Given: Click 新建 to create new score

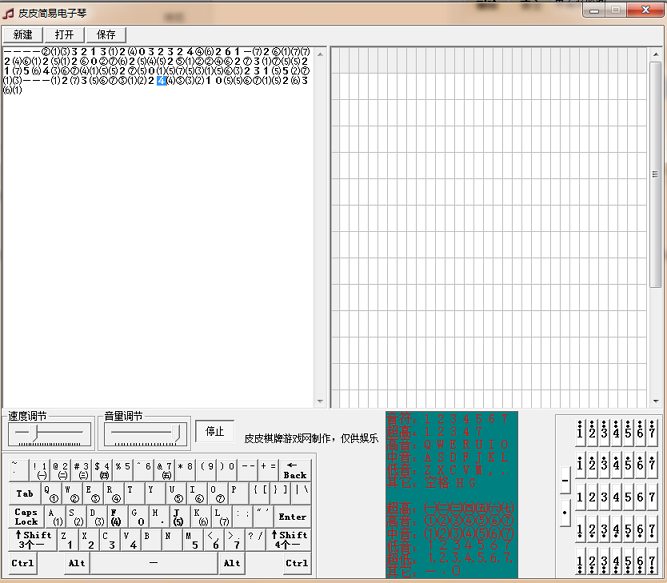Looking at the screenshot, I should (x=23, y=35).
